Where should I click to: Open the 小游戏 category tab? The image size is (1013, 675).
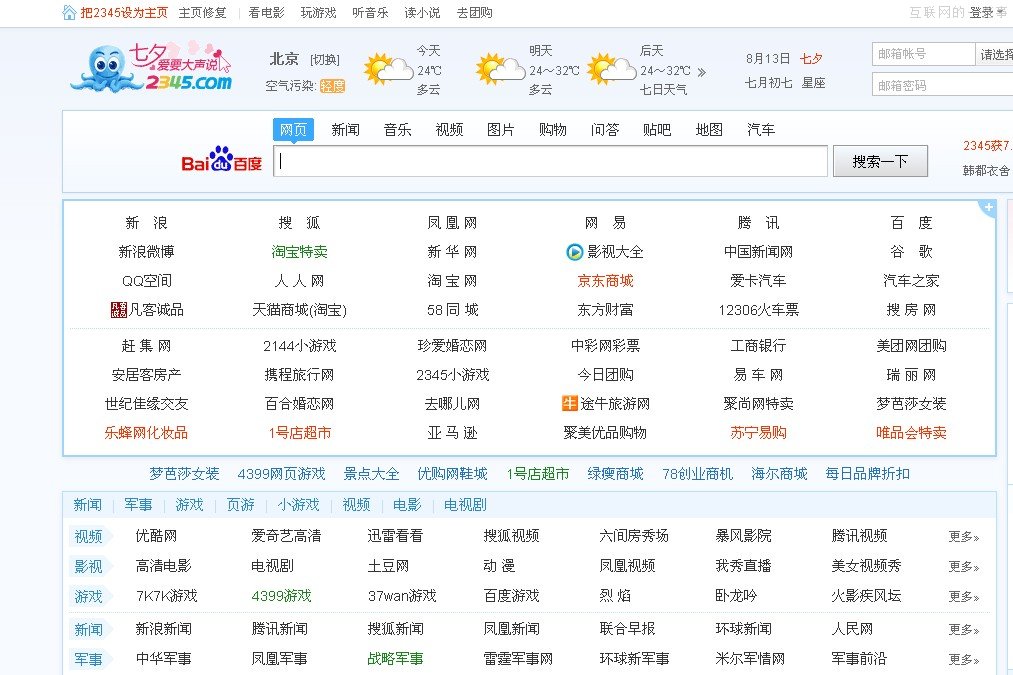[298, 505]
